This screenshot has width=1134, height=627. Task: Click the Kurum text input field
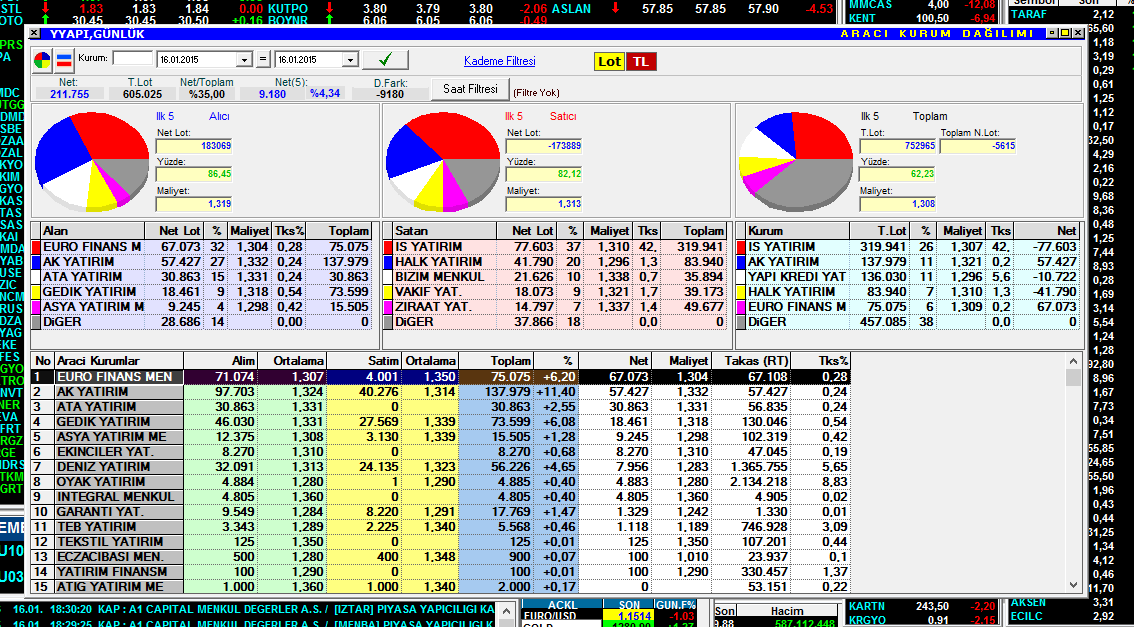(x=132, y=60)
